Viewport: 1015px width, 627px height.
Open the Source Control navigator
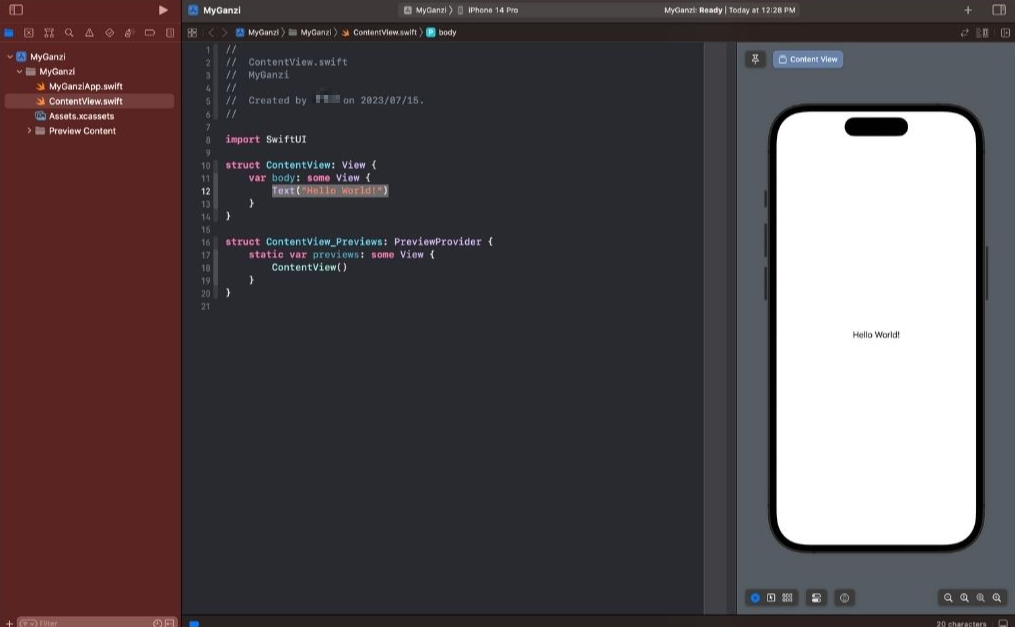click(28, 32)
